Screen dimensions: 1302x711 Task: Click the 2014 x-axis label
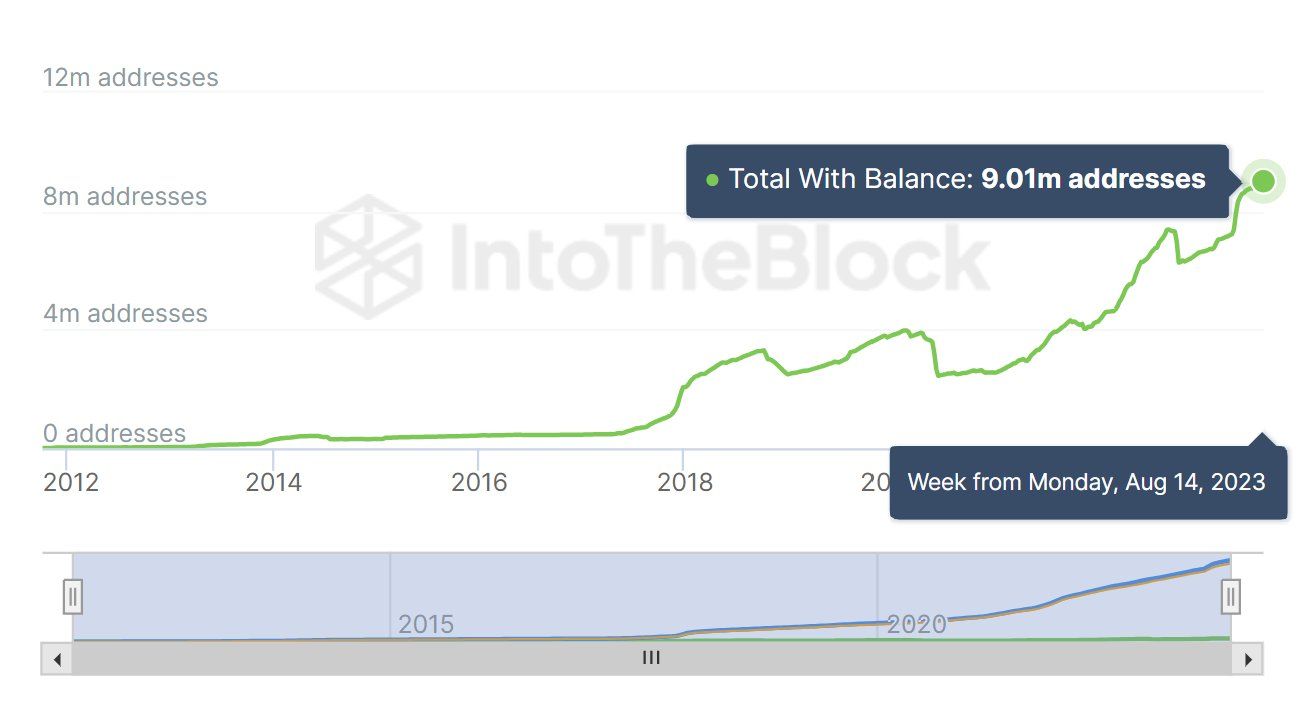coord(274,482)
